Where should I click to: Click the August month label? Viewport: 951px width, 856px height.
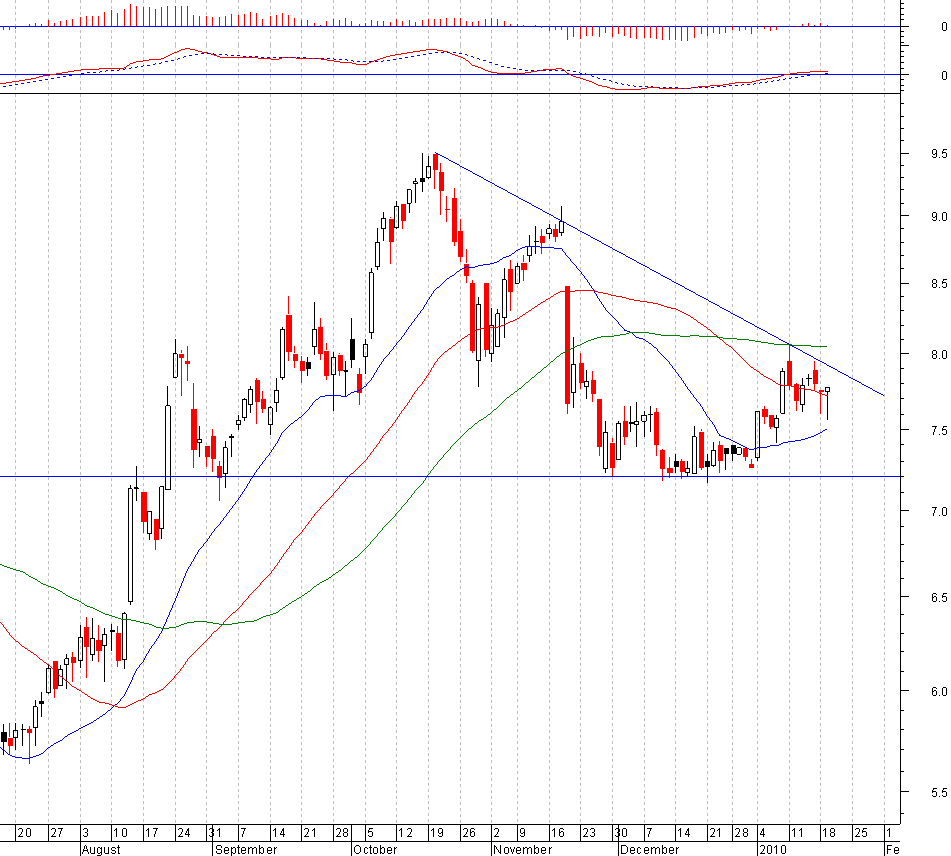point(101,849)
